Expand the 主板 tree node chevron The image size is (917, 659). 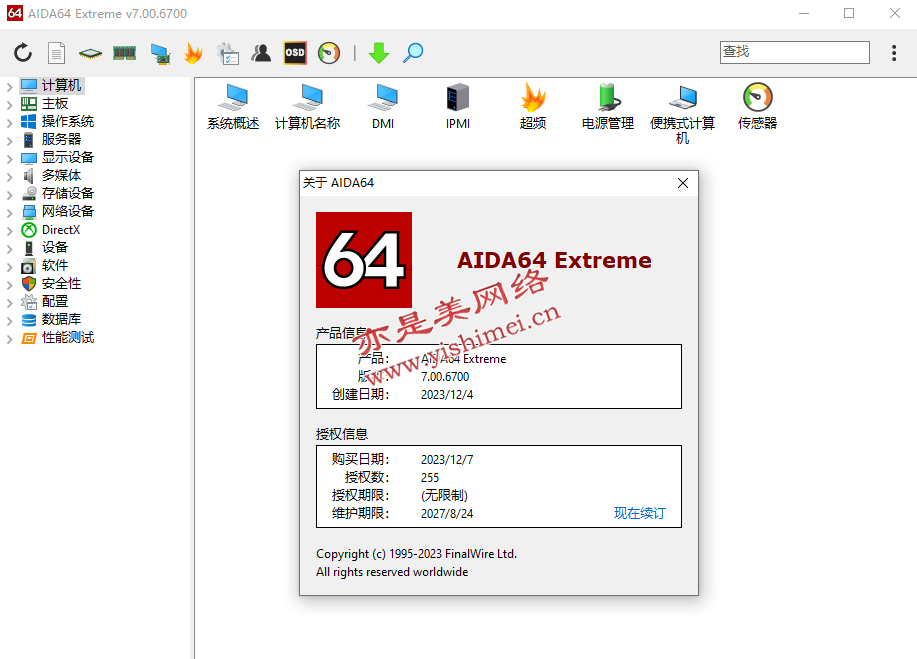(x=9, y=105)
